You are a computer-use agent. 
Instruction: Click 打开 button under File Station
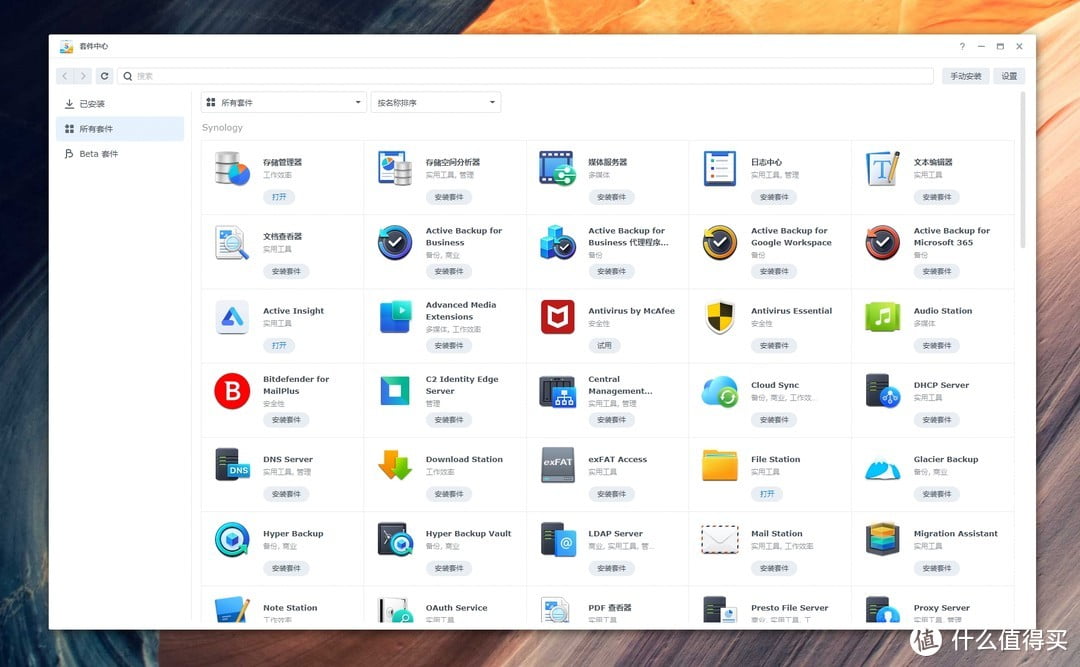point(767,494)
